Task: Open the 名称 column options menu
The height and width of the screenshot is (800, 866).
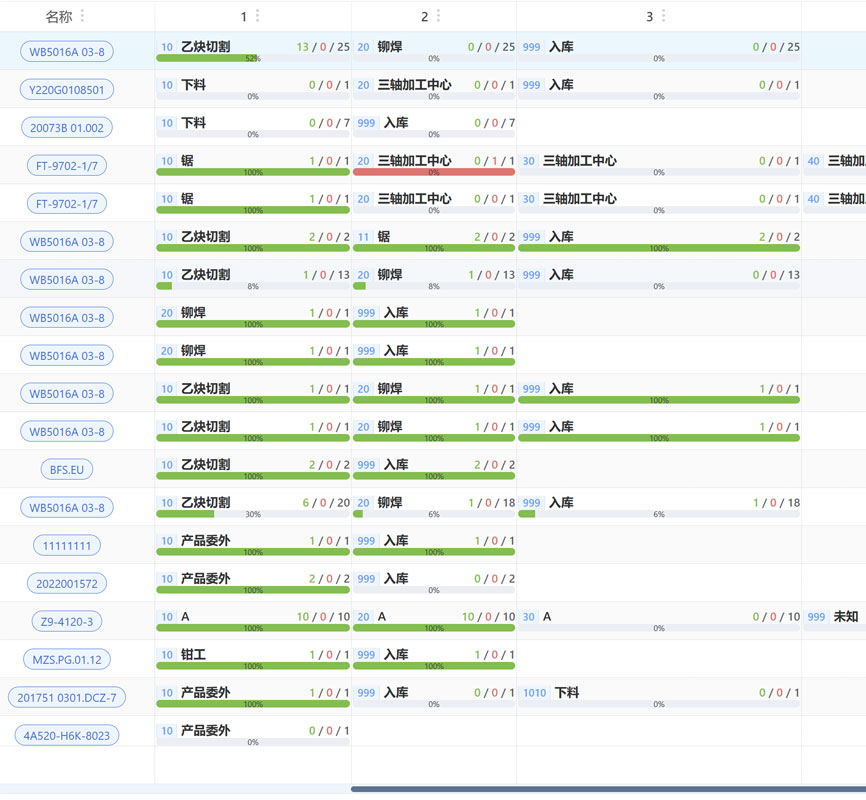Action: coord(82,16)
